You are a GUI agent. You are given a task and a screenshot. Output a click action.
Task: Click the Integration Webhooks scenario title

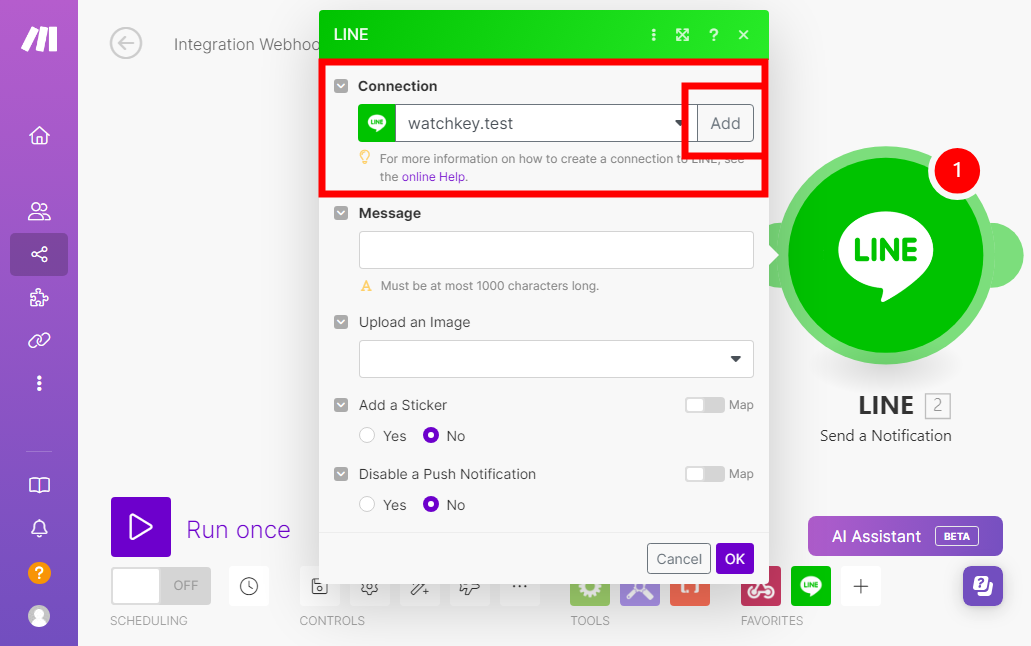247,44
